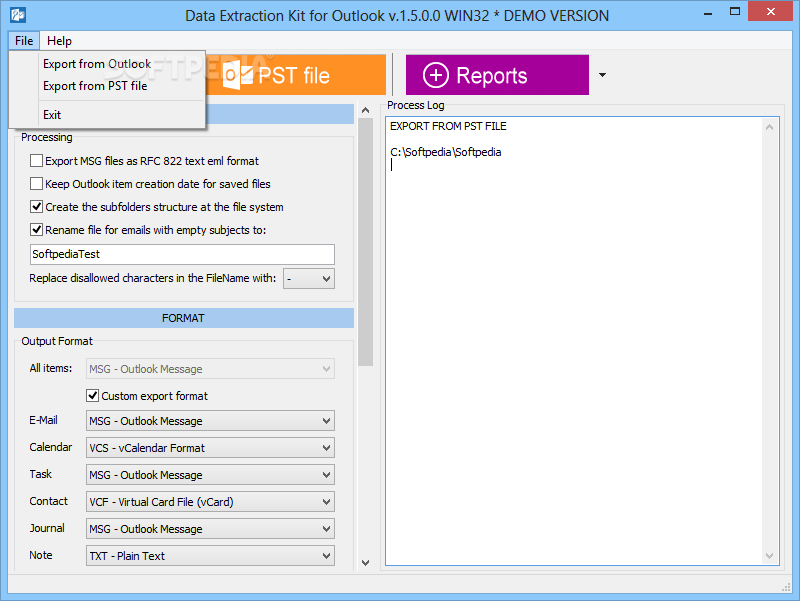Open the Help menu
Viewport: 800px width, 601px height.
pyautogui.click(x=59, y=41)
